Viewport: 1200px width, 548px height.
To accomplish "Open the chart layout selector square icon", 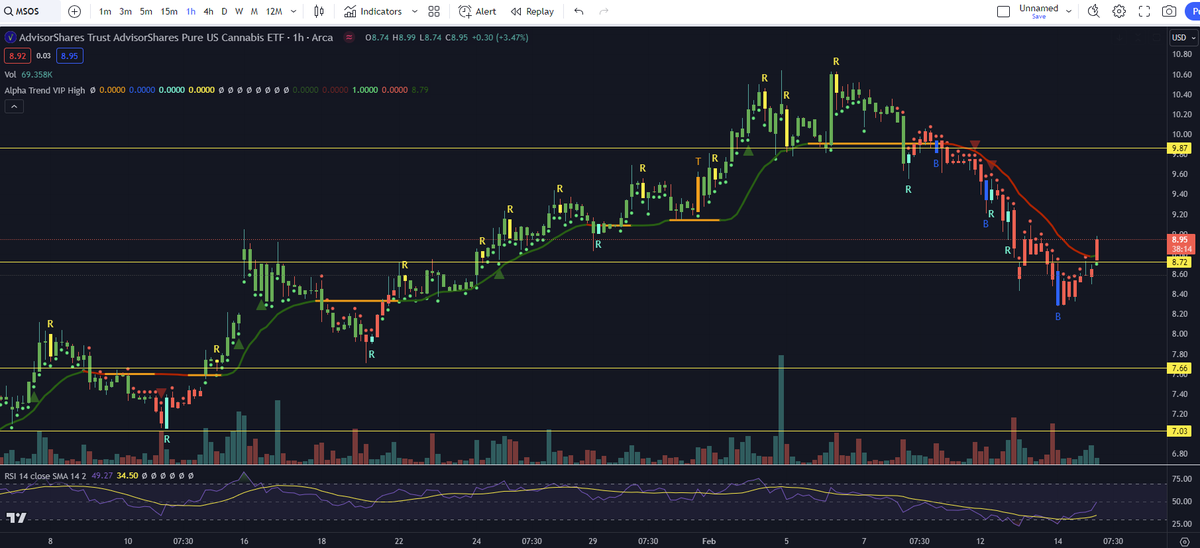I will coord(1004,11).
